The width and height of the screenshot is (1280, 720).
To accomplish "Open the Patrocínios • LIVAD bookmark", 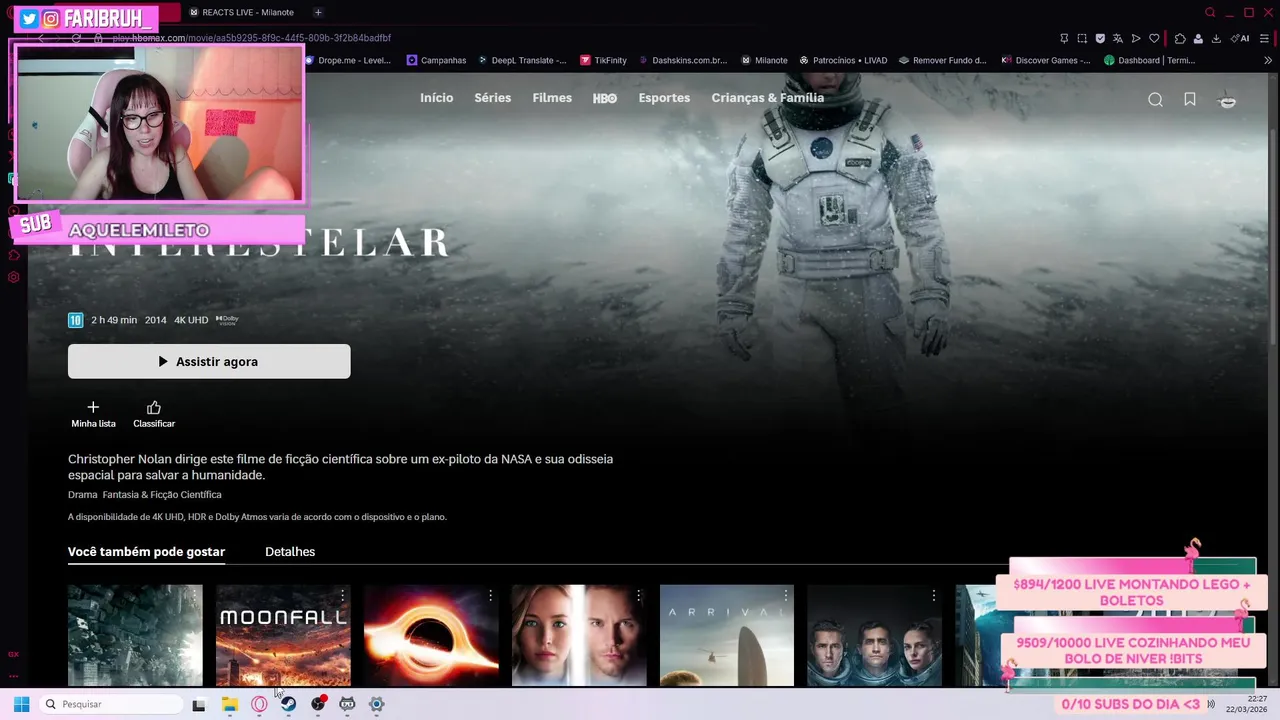I will coord(842,60).
